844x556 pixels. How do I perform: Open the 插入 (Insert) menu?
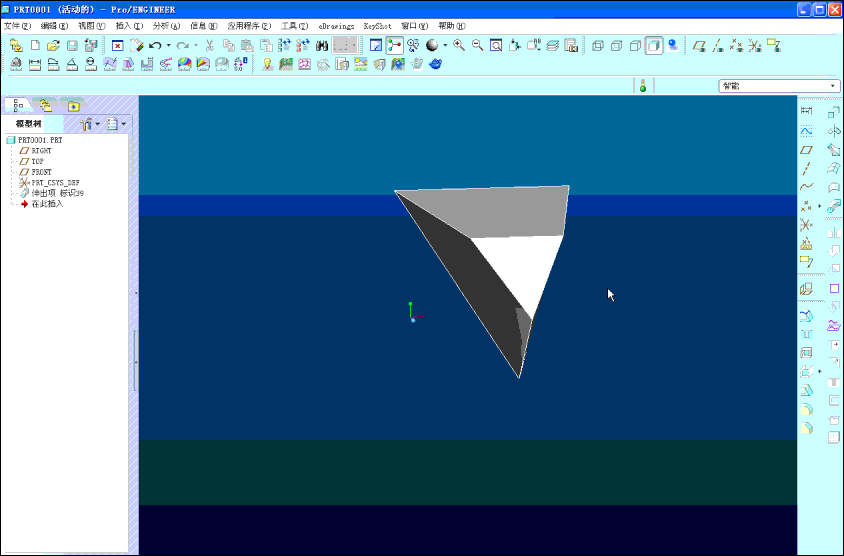129,26
